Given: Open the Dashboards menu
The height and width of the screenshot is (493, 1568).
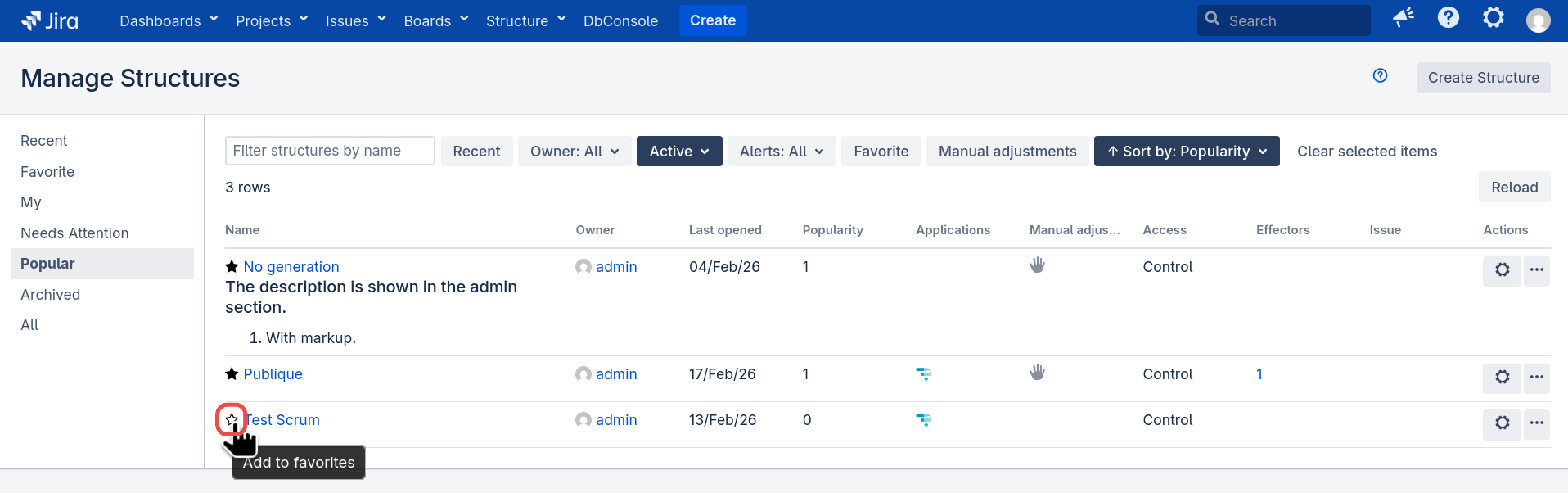Looking at the screenshot, I should click(x=169, y=20).
